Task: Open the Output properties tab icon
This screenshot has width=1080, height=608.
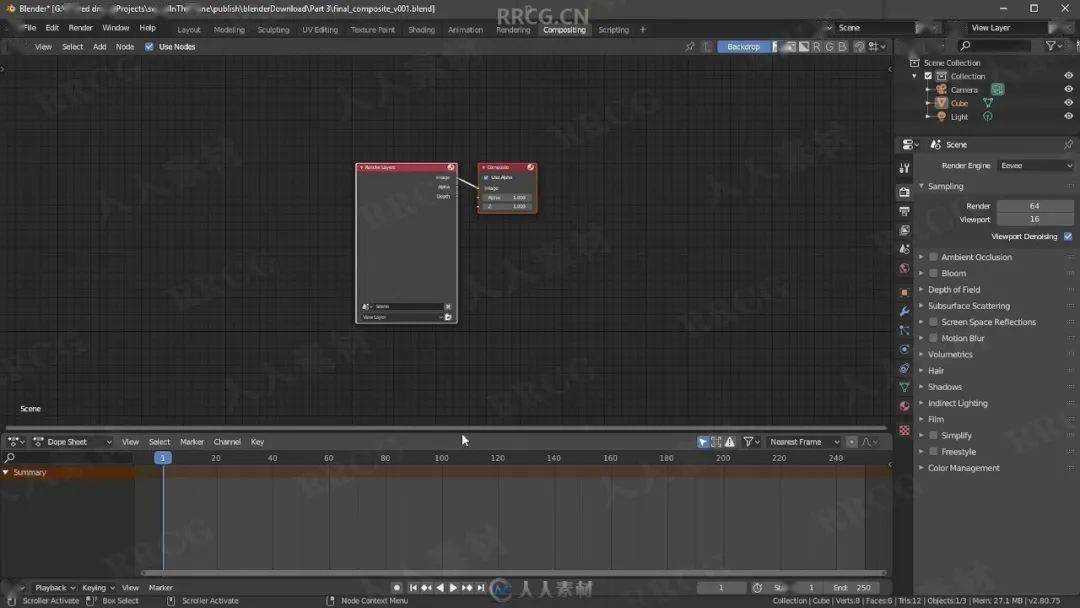Action: tap(904, 211)
